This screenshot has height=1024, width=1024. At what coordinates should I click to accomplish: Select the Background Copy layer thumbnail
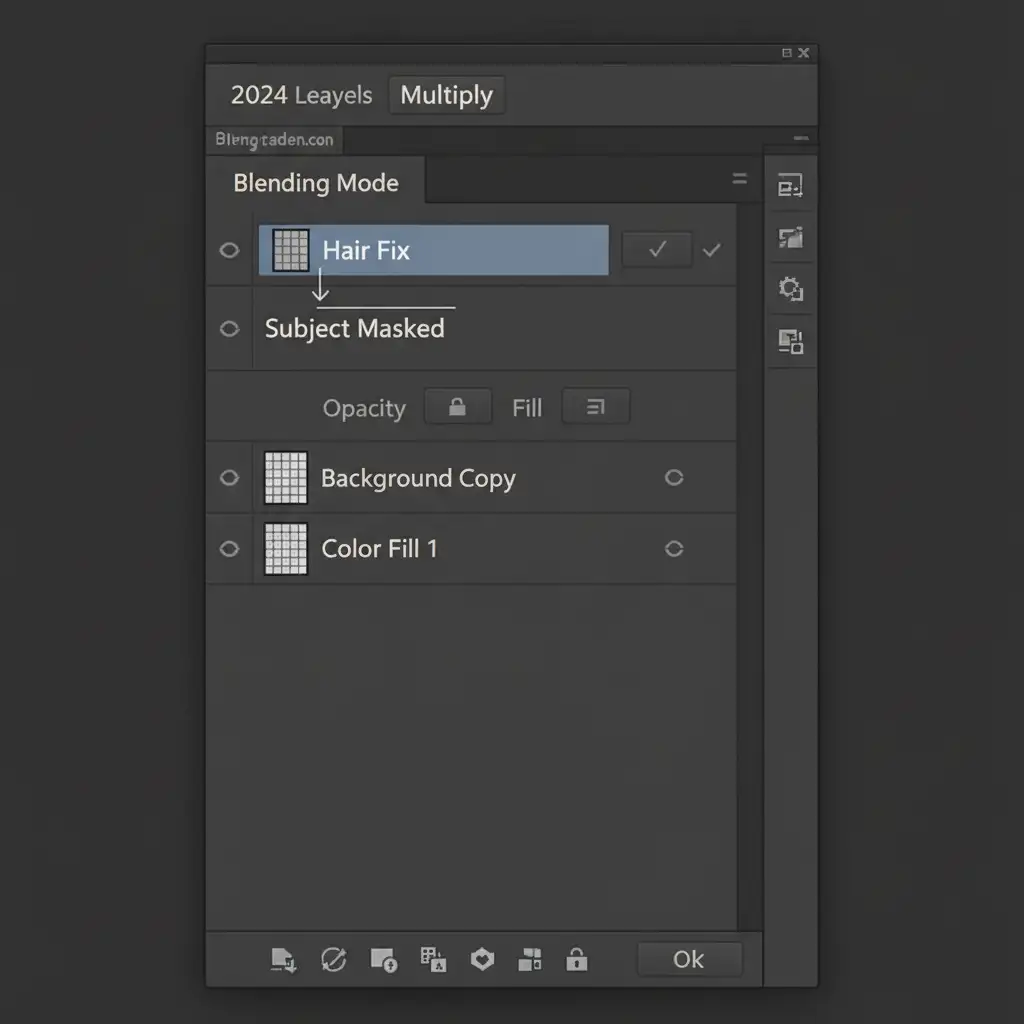click(x=286, y=478)
